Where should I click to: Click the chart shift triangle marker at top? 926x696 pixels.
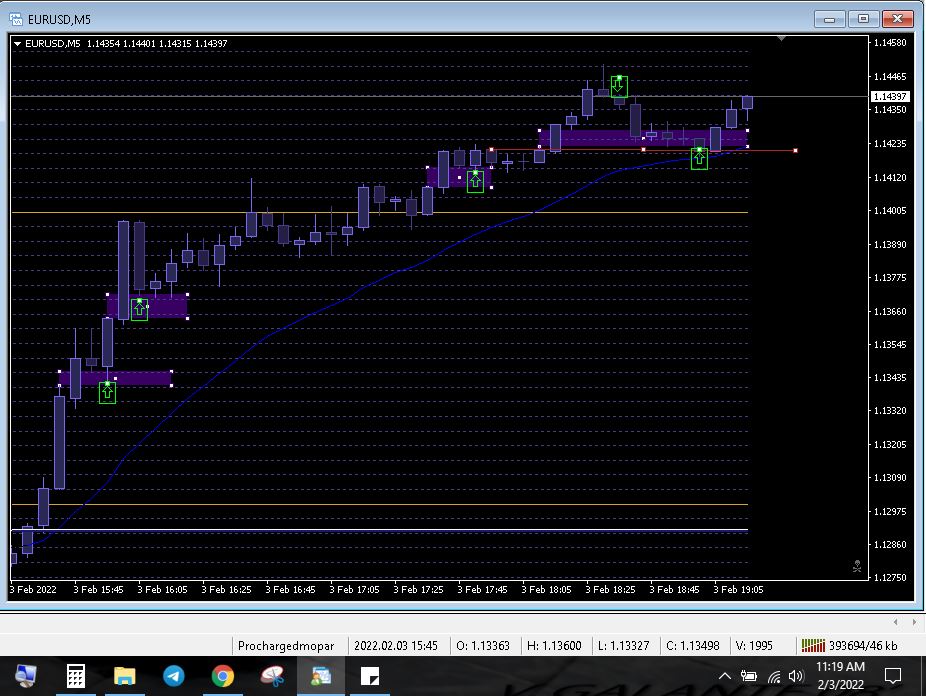tap(781, 39)
